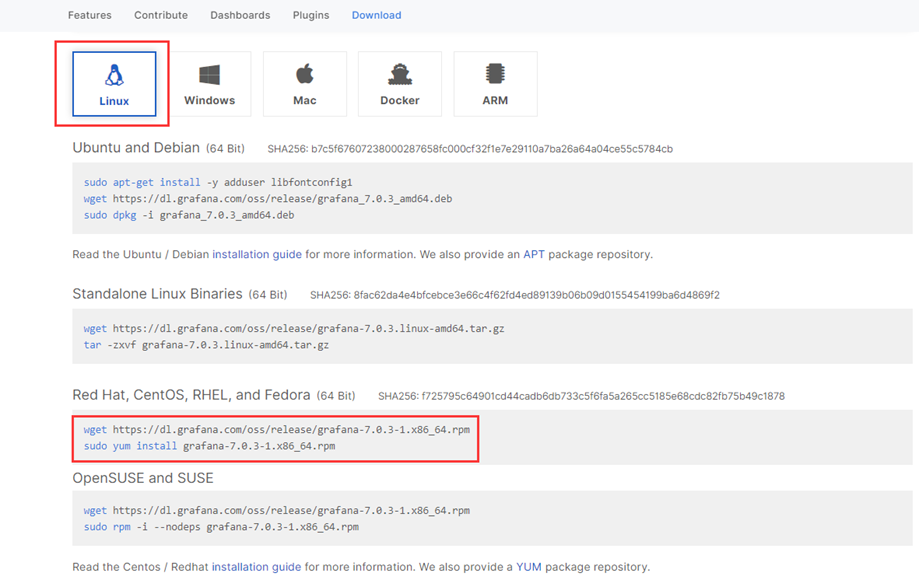
Task: Select the Linux penguin platform tile
Action: tap(114, 84)
